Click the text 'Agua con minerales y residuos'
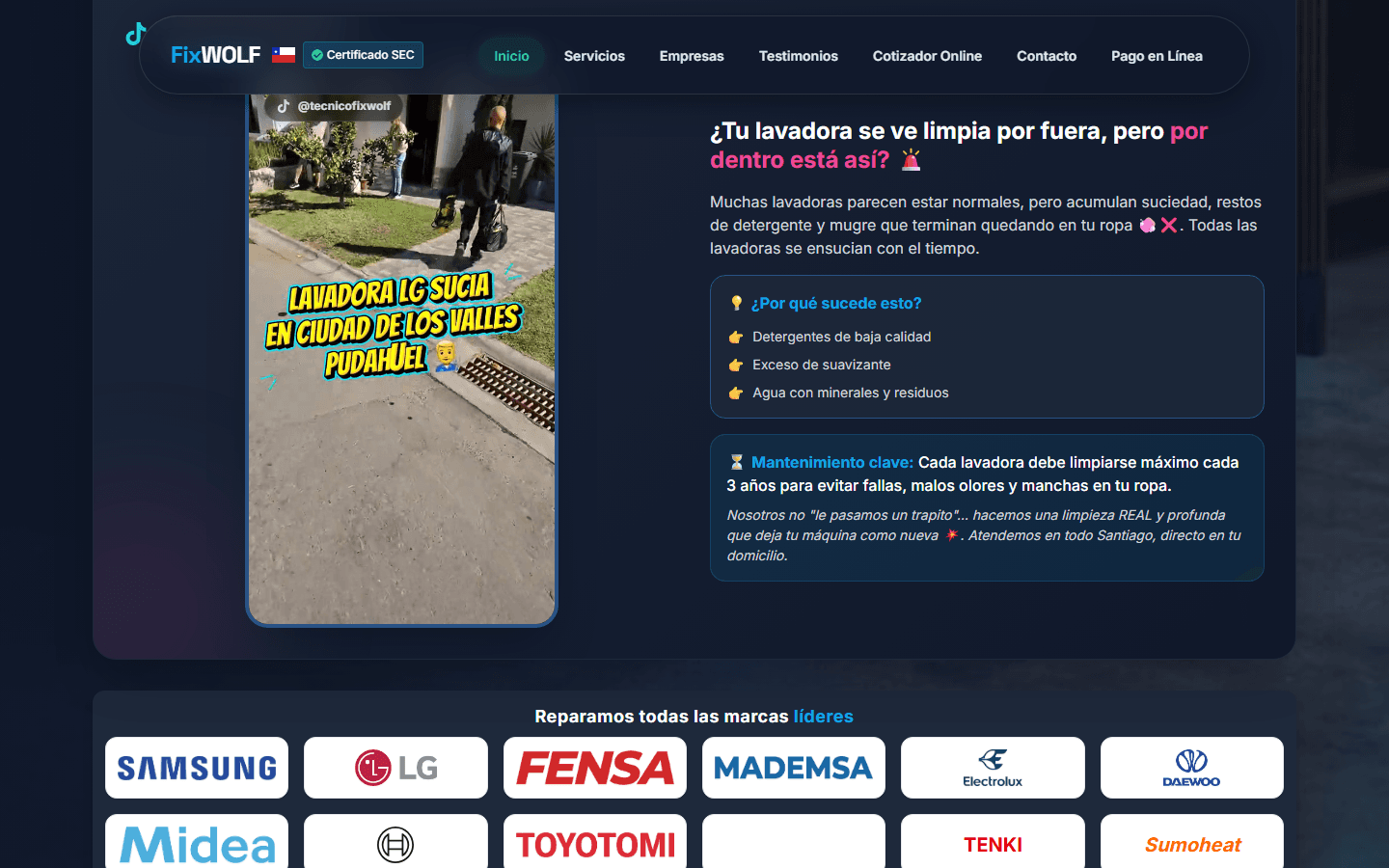Image resolution: width=1389 pixels, height=868 pixels. (x=851, y=393)
